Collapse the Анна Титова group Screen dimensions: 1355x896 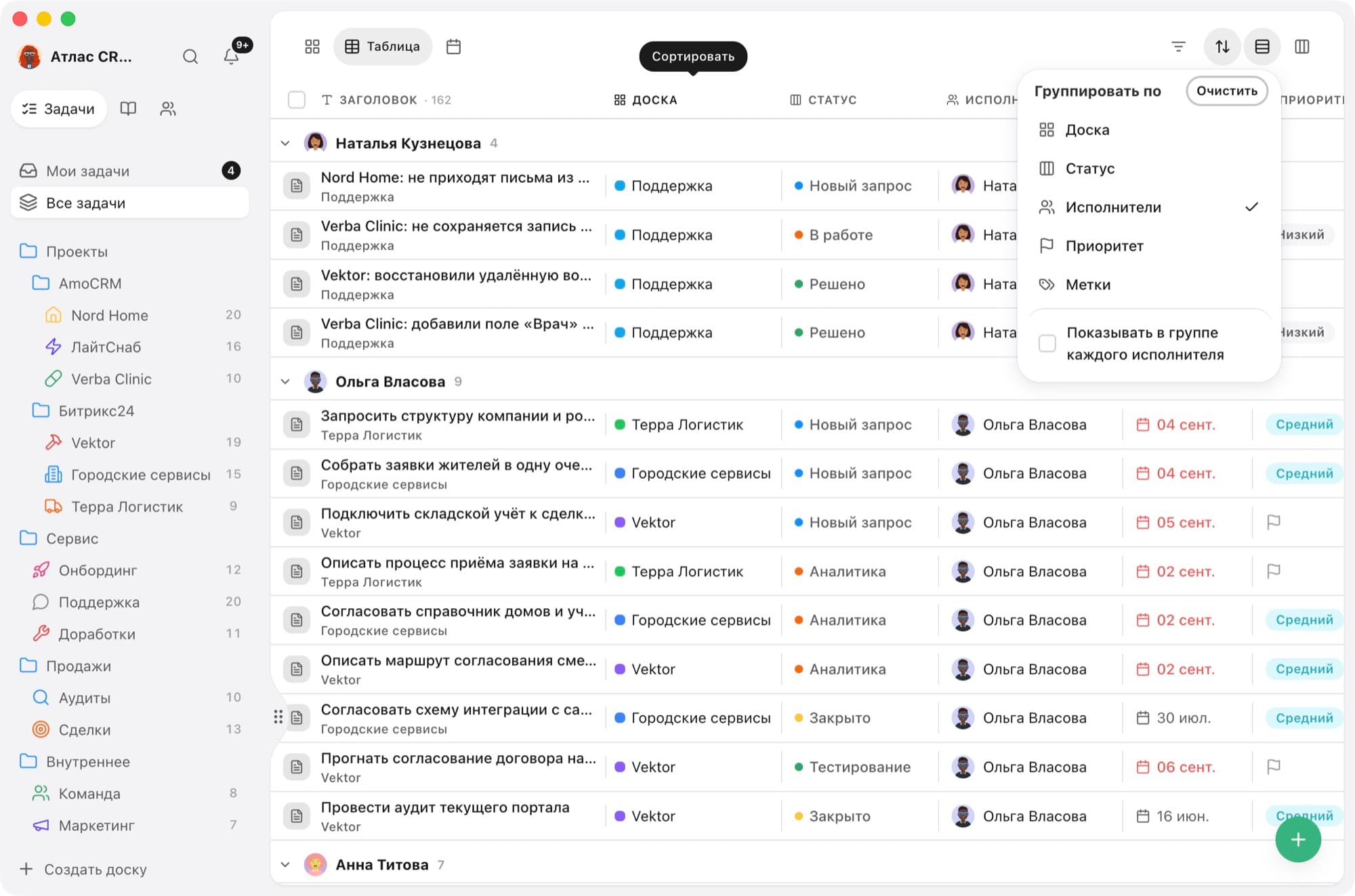tap(285, 865)
